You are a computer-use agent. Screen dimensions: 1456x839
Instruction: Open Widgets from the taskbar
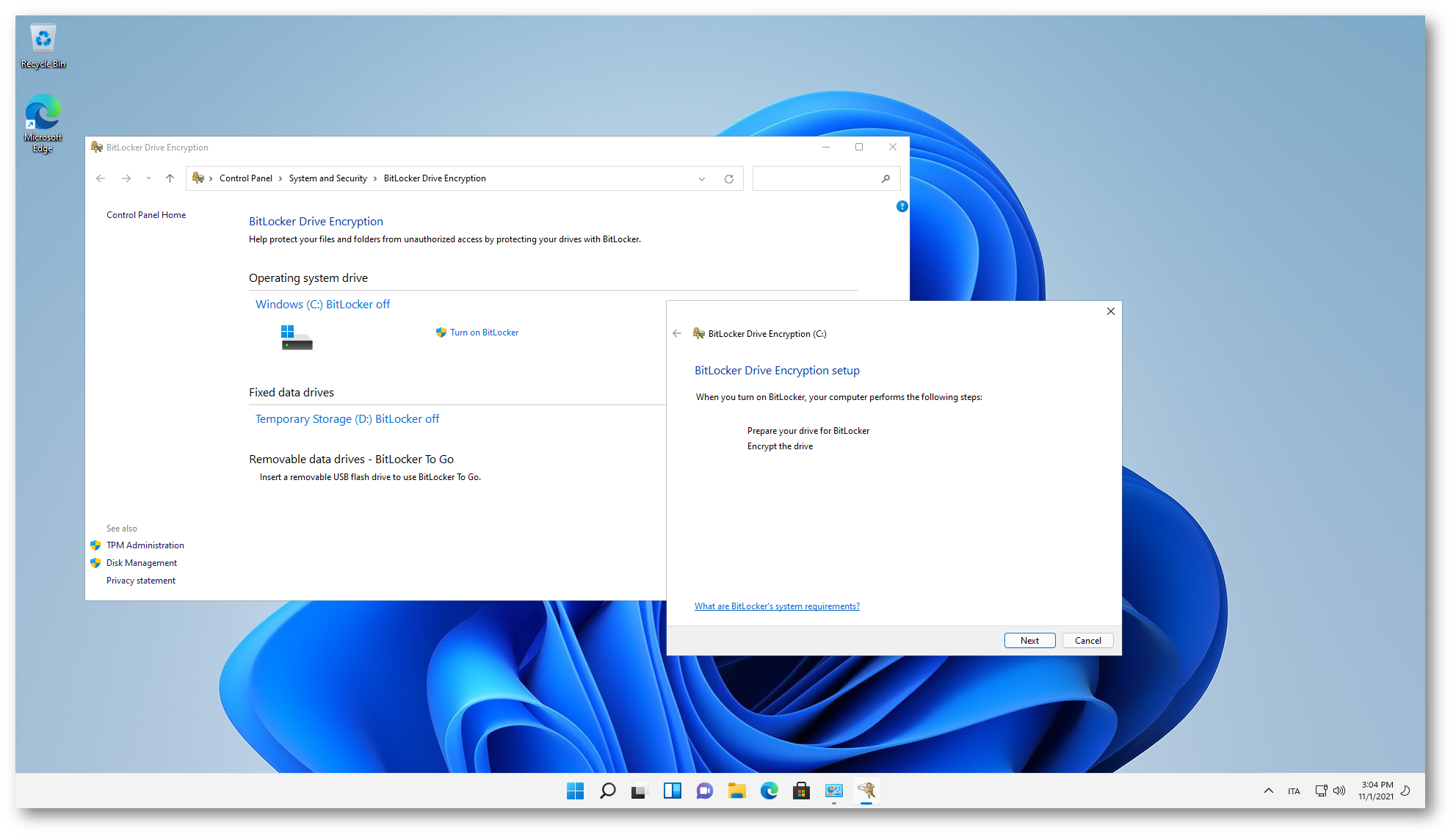(x=672, y=791)
